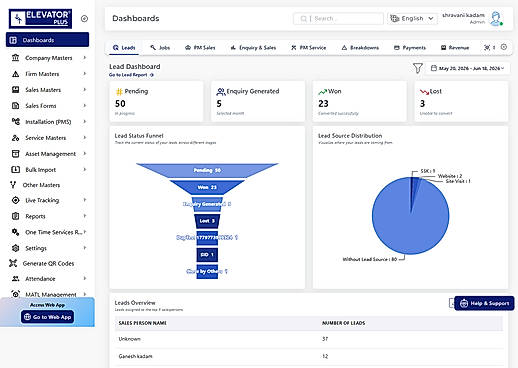Open the Generate QR Codes icon
The height and width of the screenshot is (368, 518).
point(13,263)
